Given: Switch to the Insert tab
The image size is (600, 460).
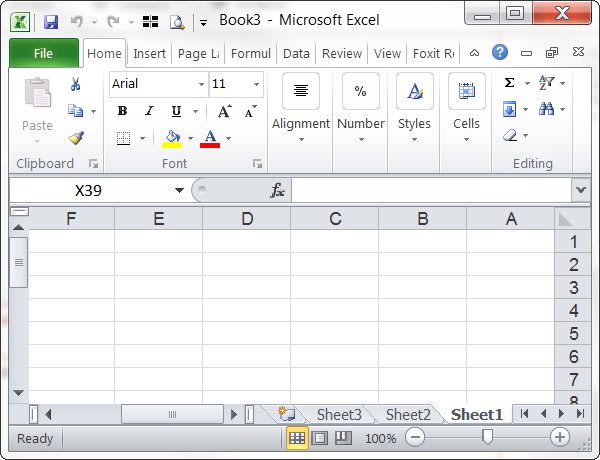Looking at the screenshot, I should pos(149,54).
